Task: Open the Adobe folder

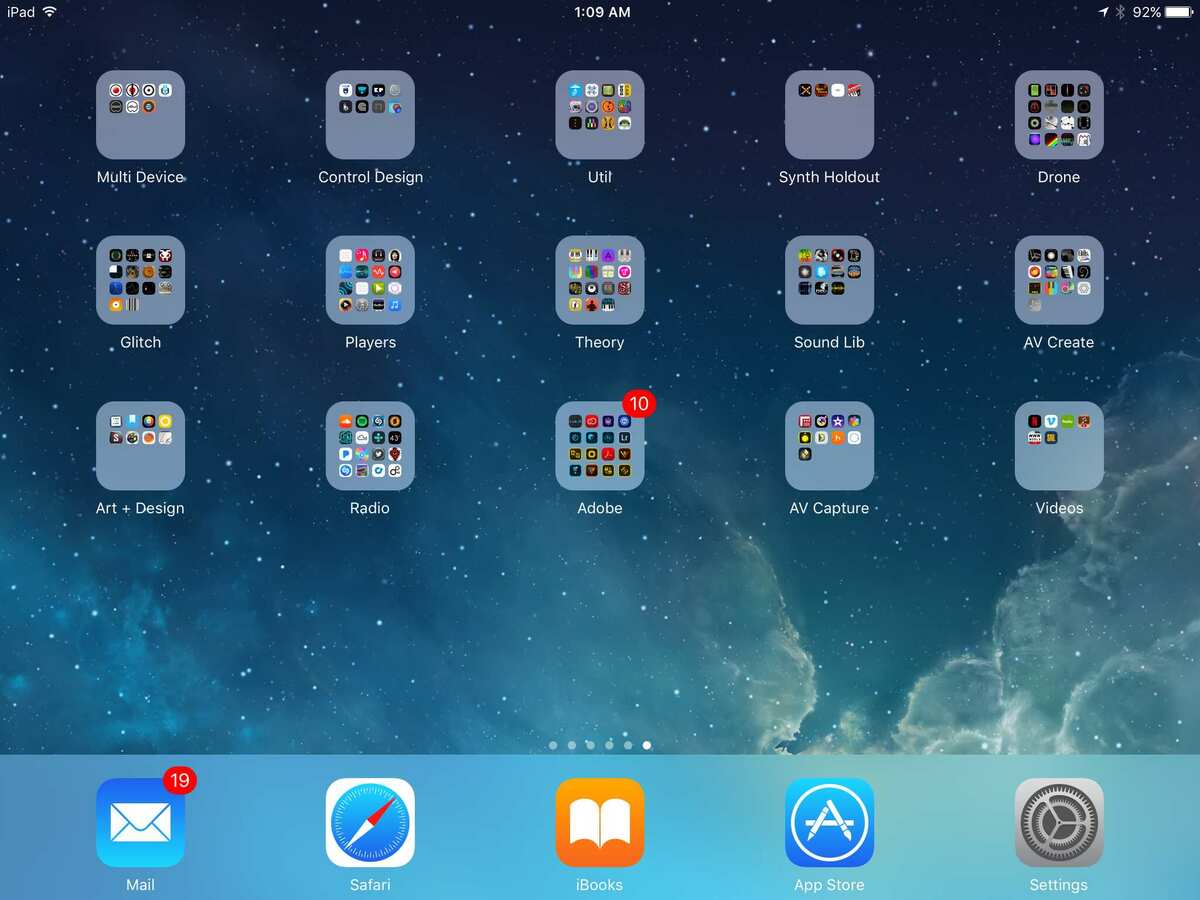Action: (x=600, y=446)
